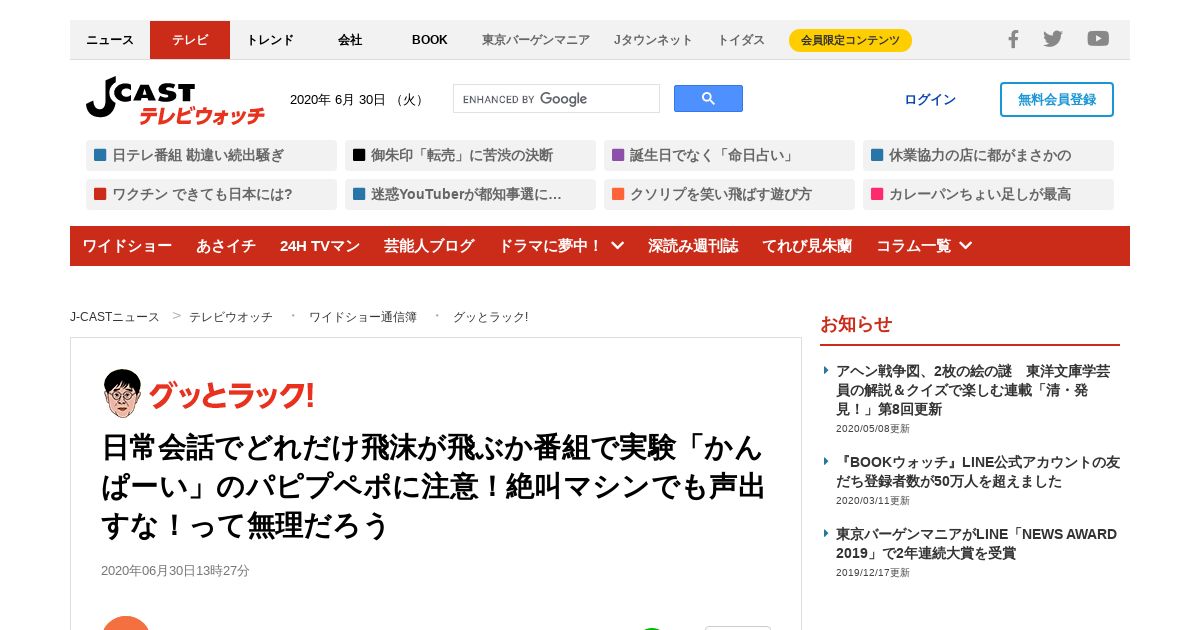Open トイダス link
The width and height of the screenshot is (1200, 630).
tap(741, 40)
